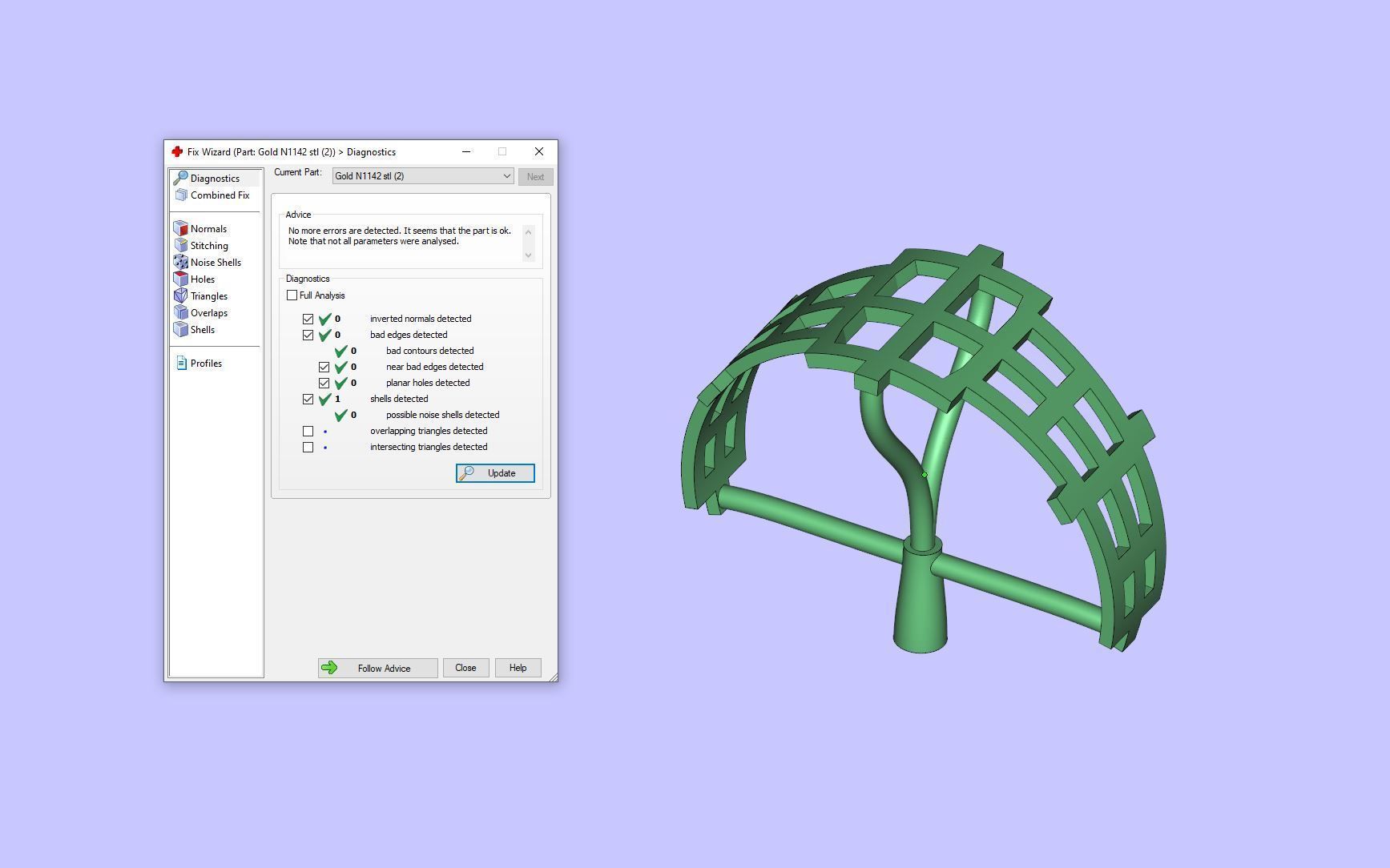Click the Triangles cube icon
The height and width of the screenshot is (868, 1390).
181,296
